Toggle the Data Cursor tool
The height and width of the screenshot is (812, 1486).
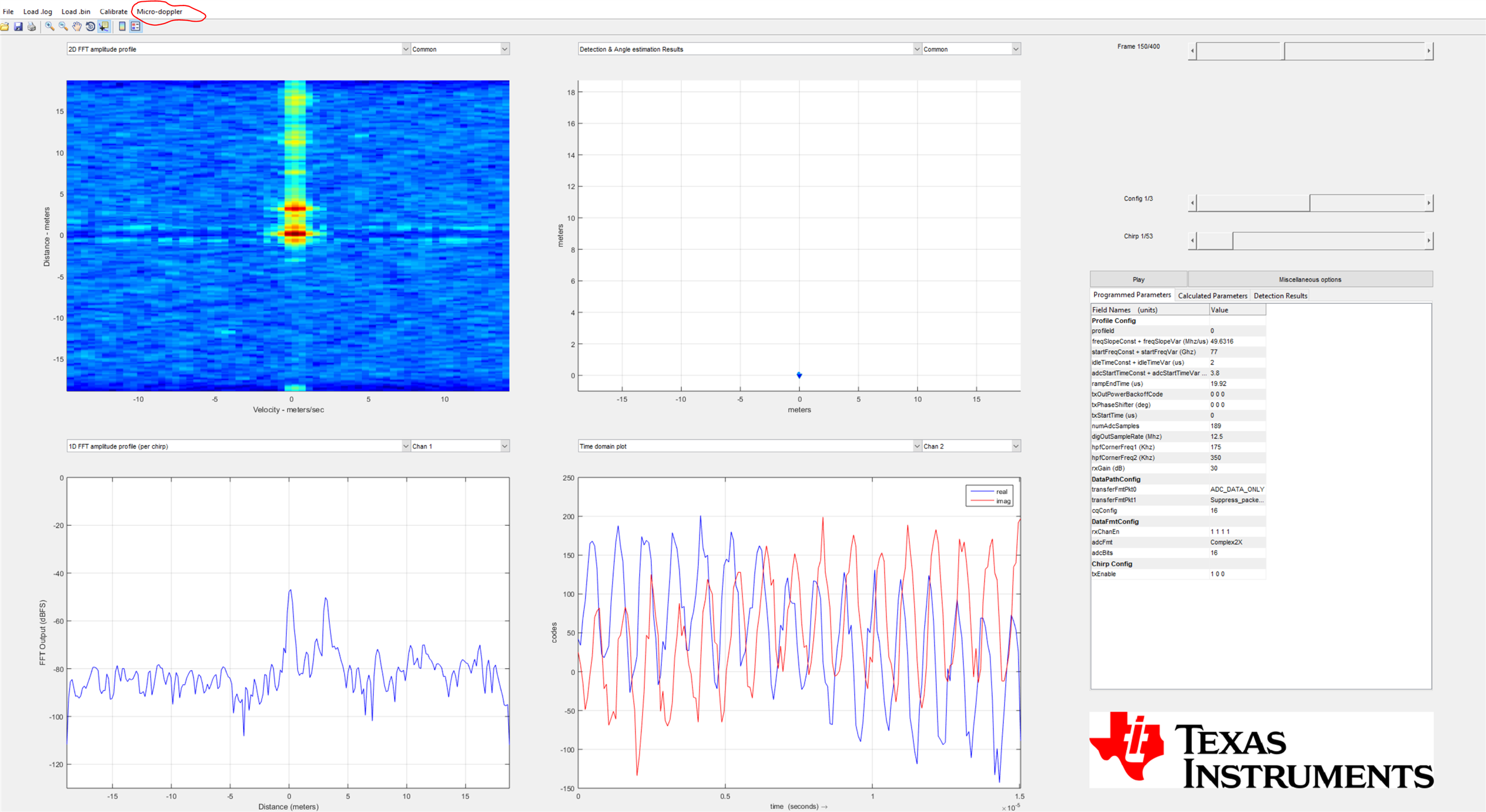(x=104, y=27)
